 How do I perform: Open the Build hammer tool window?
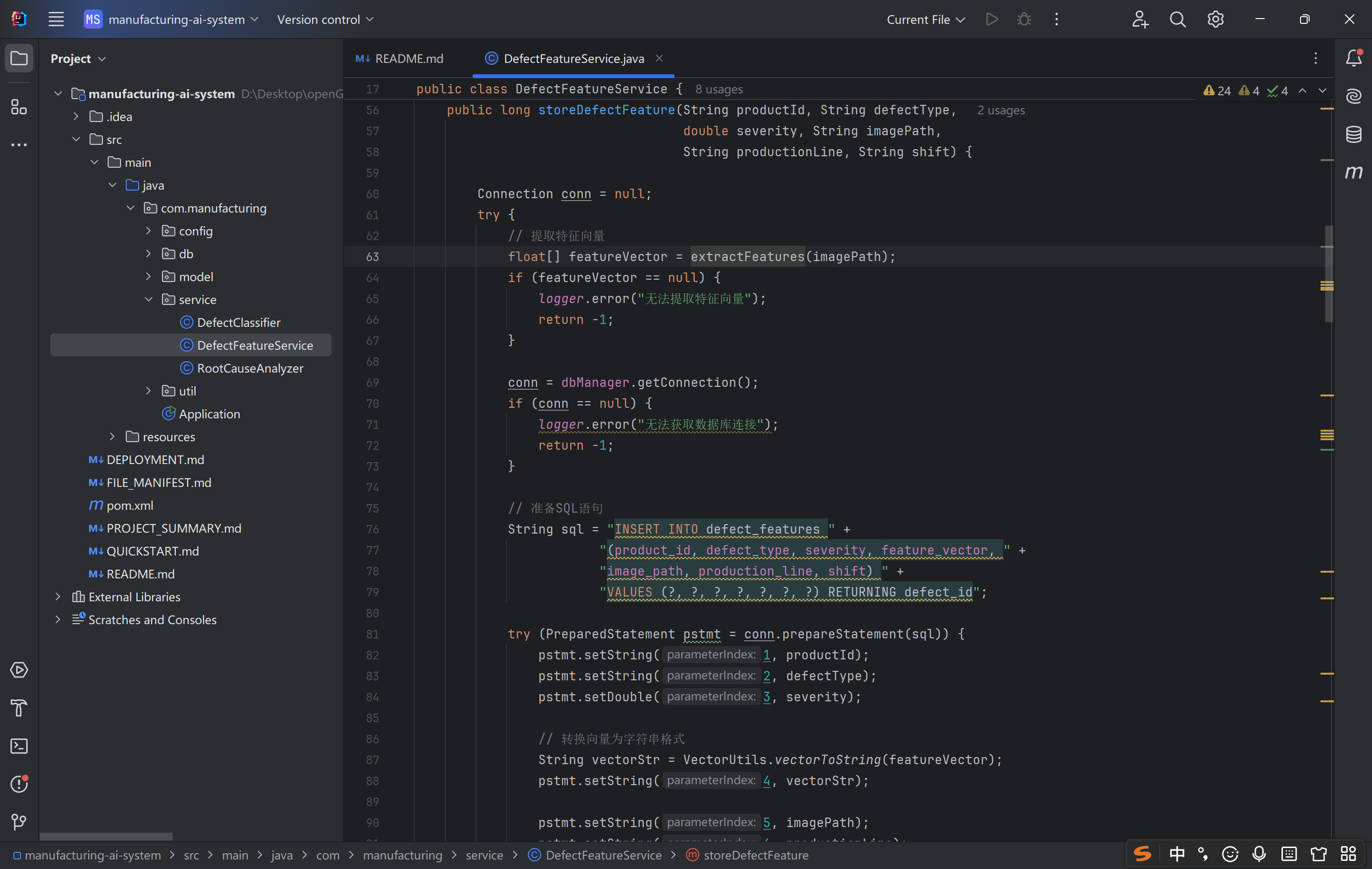click(x=19, y=708)
